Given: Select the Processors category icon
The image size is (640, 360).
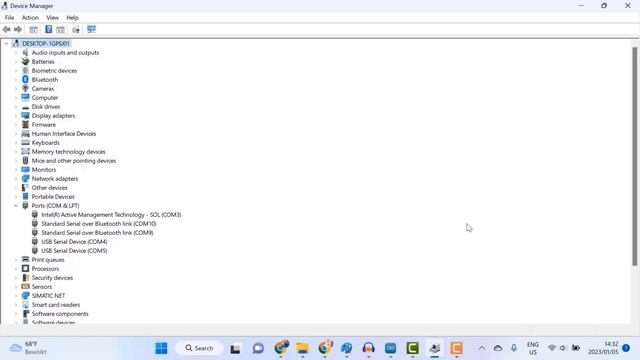Looking at the screenshot, I should pyautogui.click(x=25, y=269).
